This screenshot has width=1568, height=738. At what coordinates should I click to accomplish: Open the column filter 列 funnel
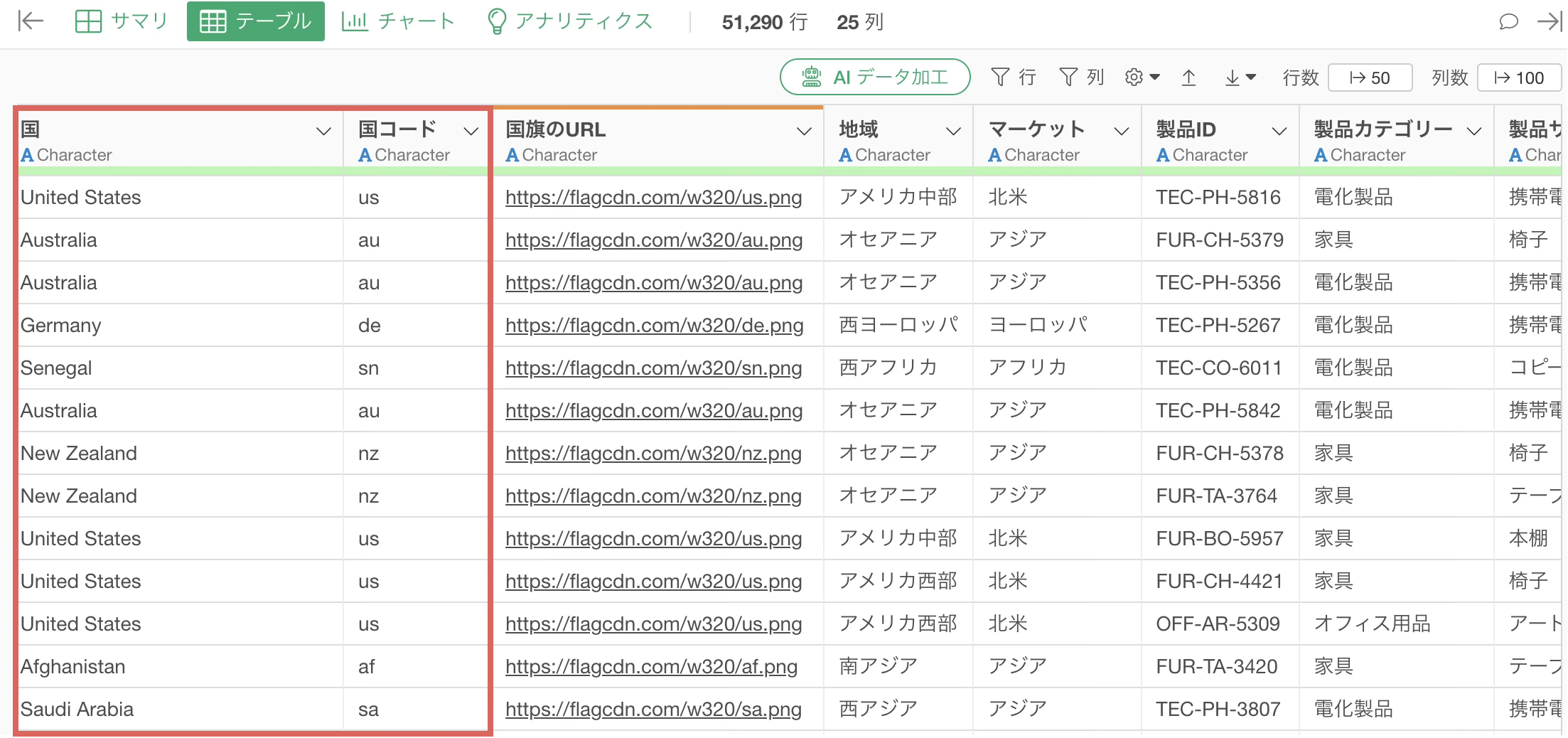pos(1081,77)
